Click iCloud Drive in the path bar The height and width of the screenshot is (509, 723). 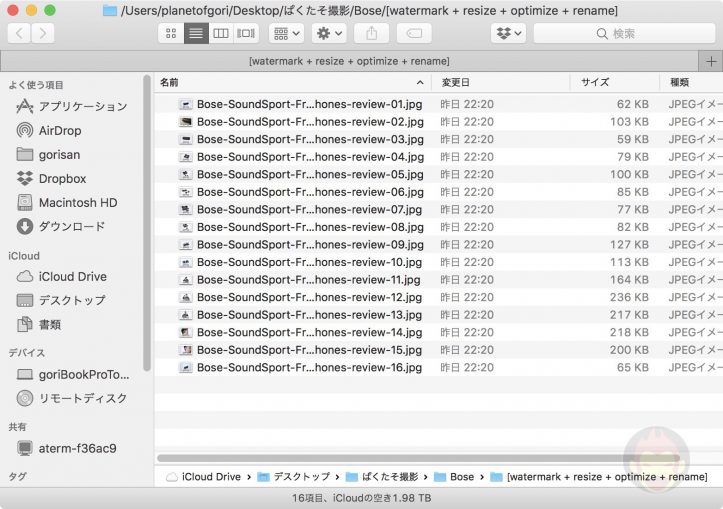pyautogui.click(x=203, y=477)
